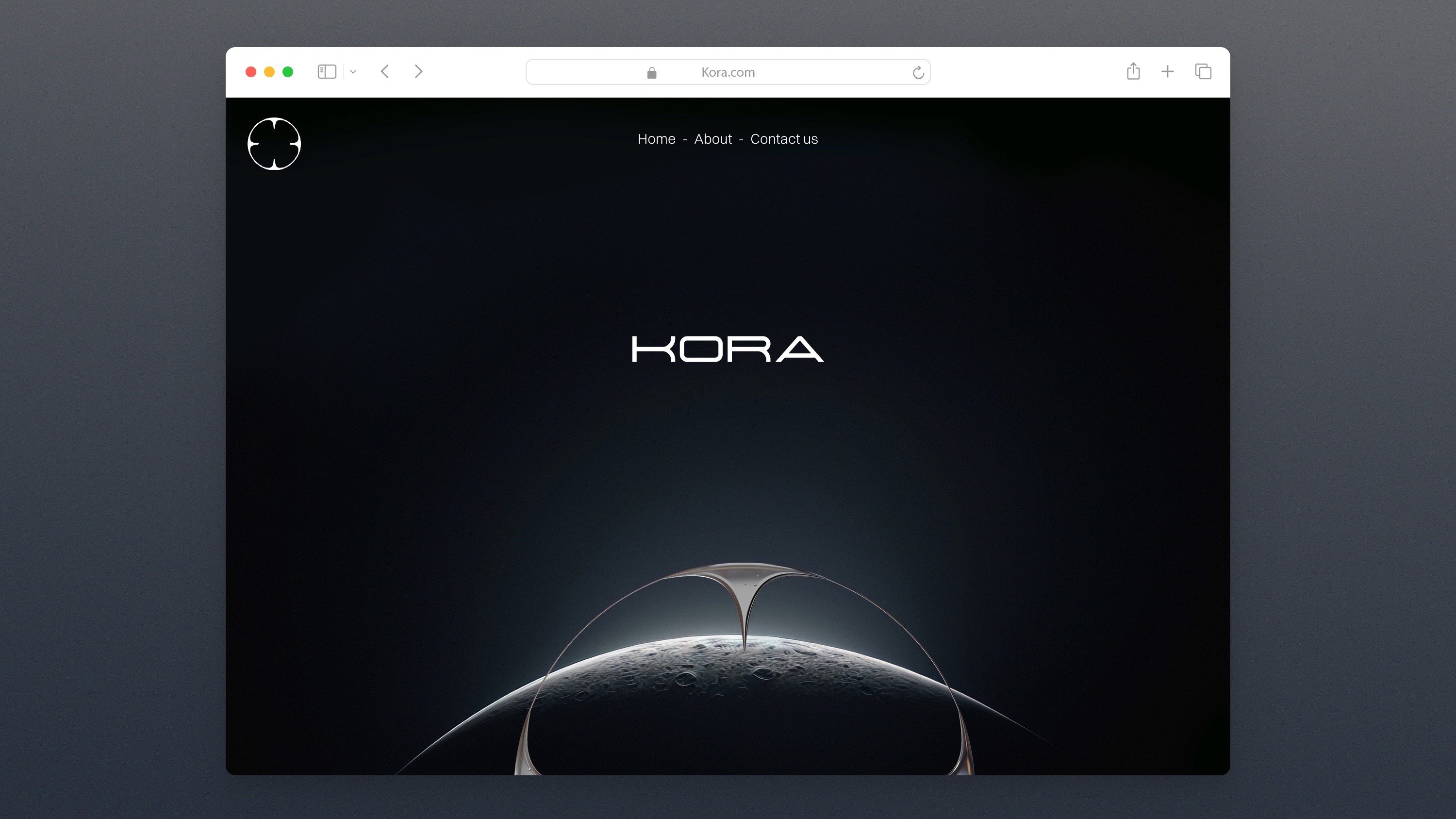Toggle the Safari sidebar panel icon
The image size is (1456, 819).
pyautogui.click(x=327, y=72)
